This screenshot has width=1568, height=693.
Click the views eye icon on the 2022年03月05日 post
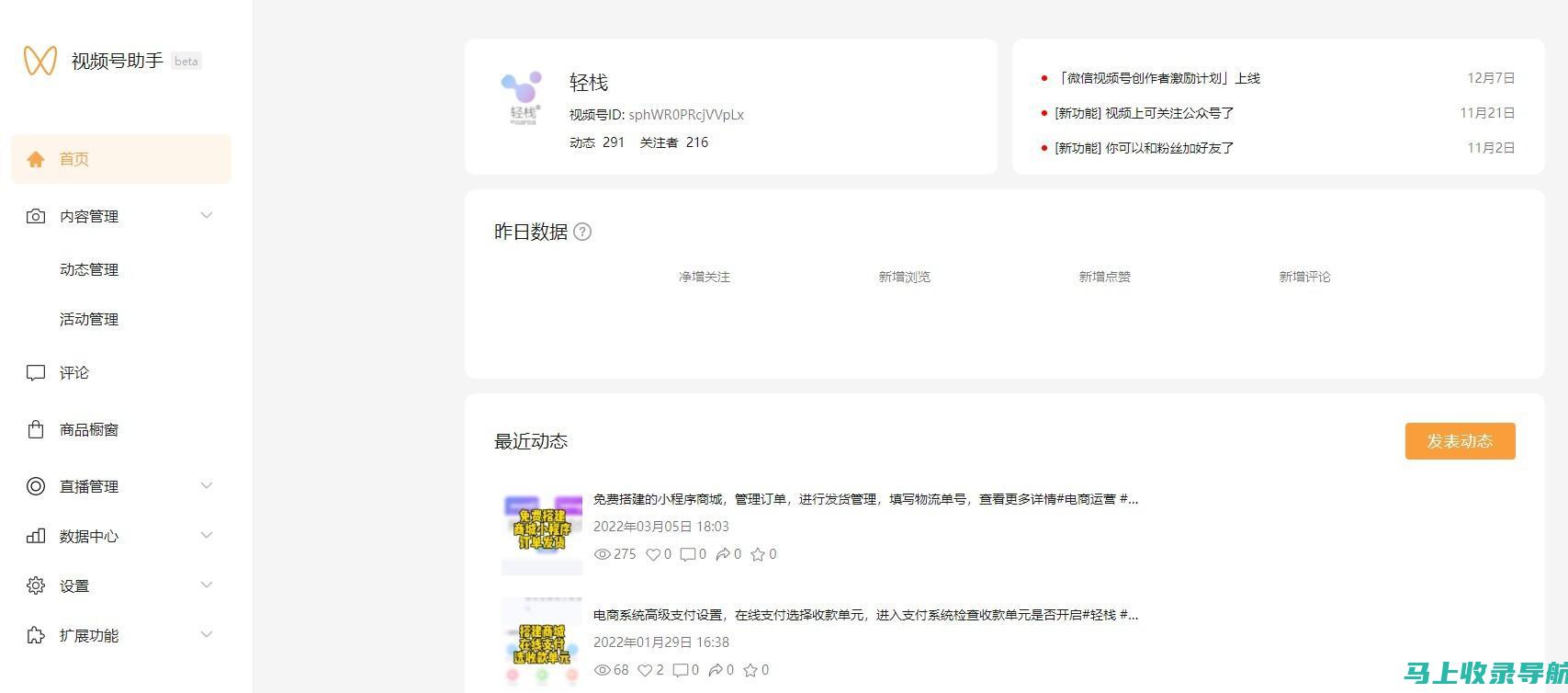pyautogui.click(x=603, y=554)
